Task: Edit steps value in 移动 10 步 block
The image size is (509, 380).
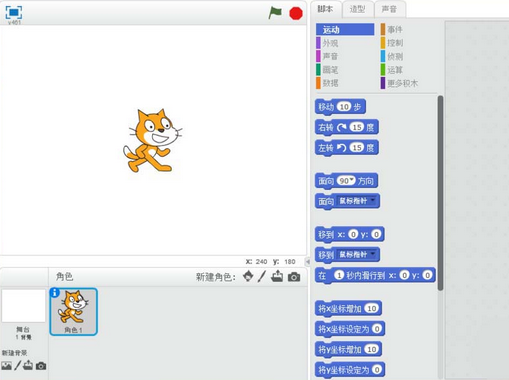Action: (344, 107)
